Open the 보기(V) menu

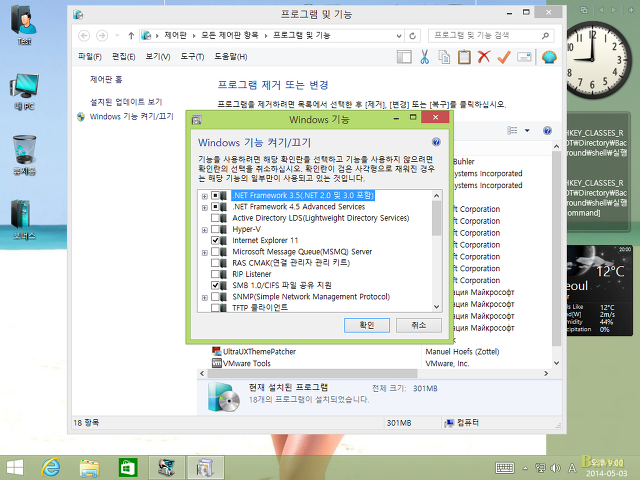[x=158, y=57]
